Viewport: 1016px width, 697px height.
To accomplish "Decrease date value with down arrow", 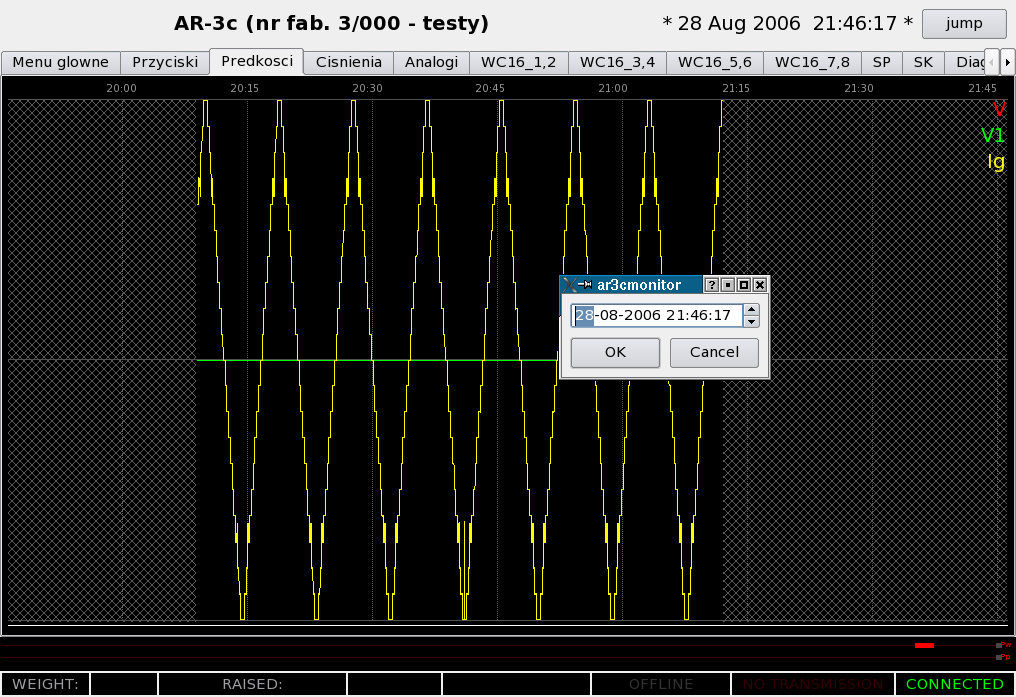I will 751,321.
